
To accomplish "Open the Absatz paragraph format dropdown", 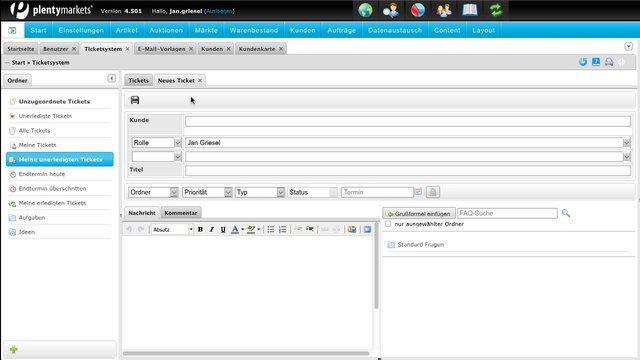I will [x=172, y=229].
